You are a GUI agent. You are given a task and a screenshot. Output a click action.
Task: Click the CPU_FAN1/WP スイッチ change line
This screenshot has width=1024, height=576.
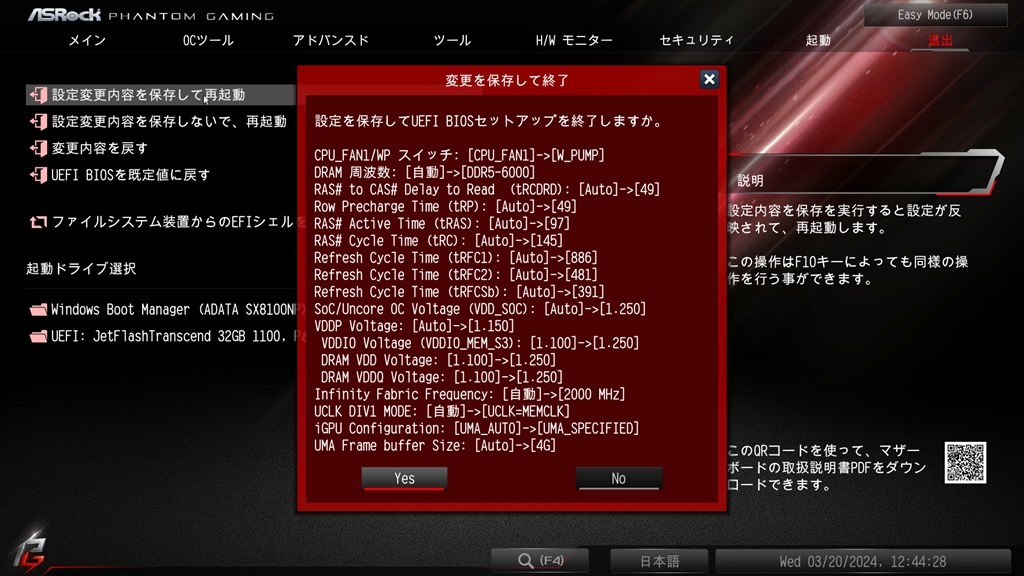point(459,155)
